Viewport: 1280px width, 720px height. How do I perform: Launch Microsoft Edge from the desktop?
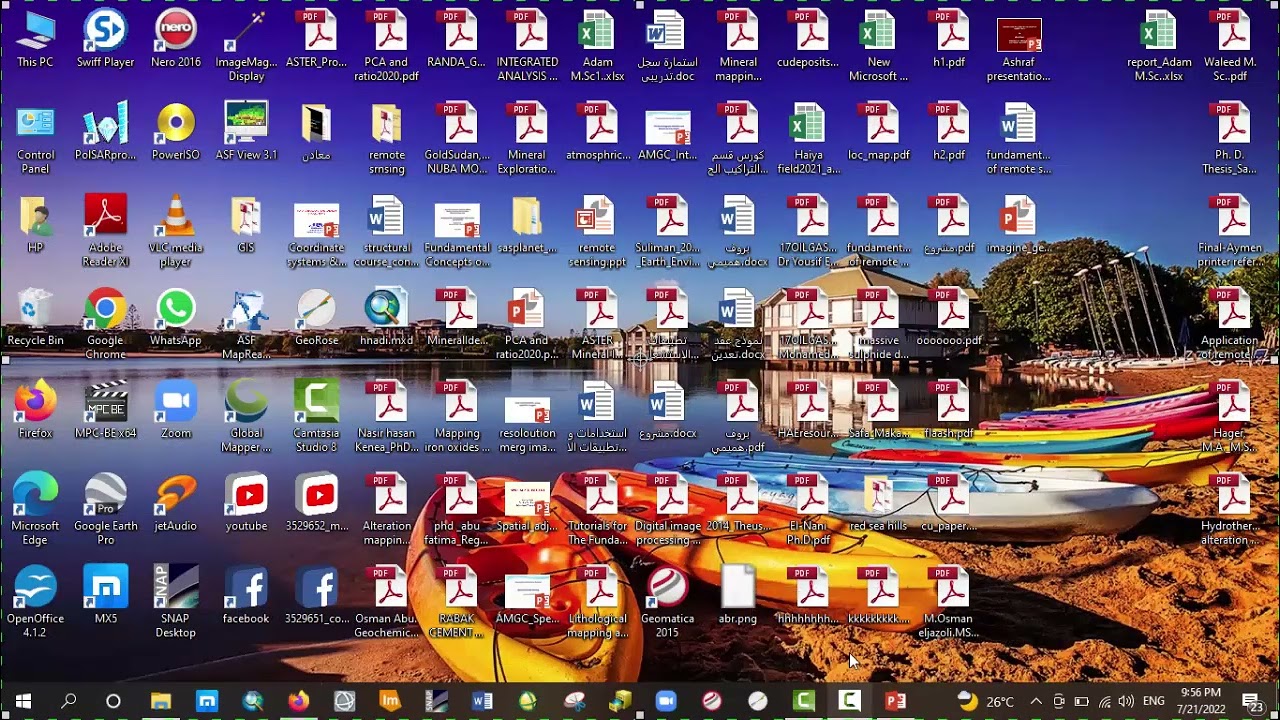coord(35,510)
